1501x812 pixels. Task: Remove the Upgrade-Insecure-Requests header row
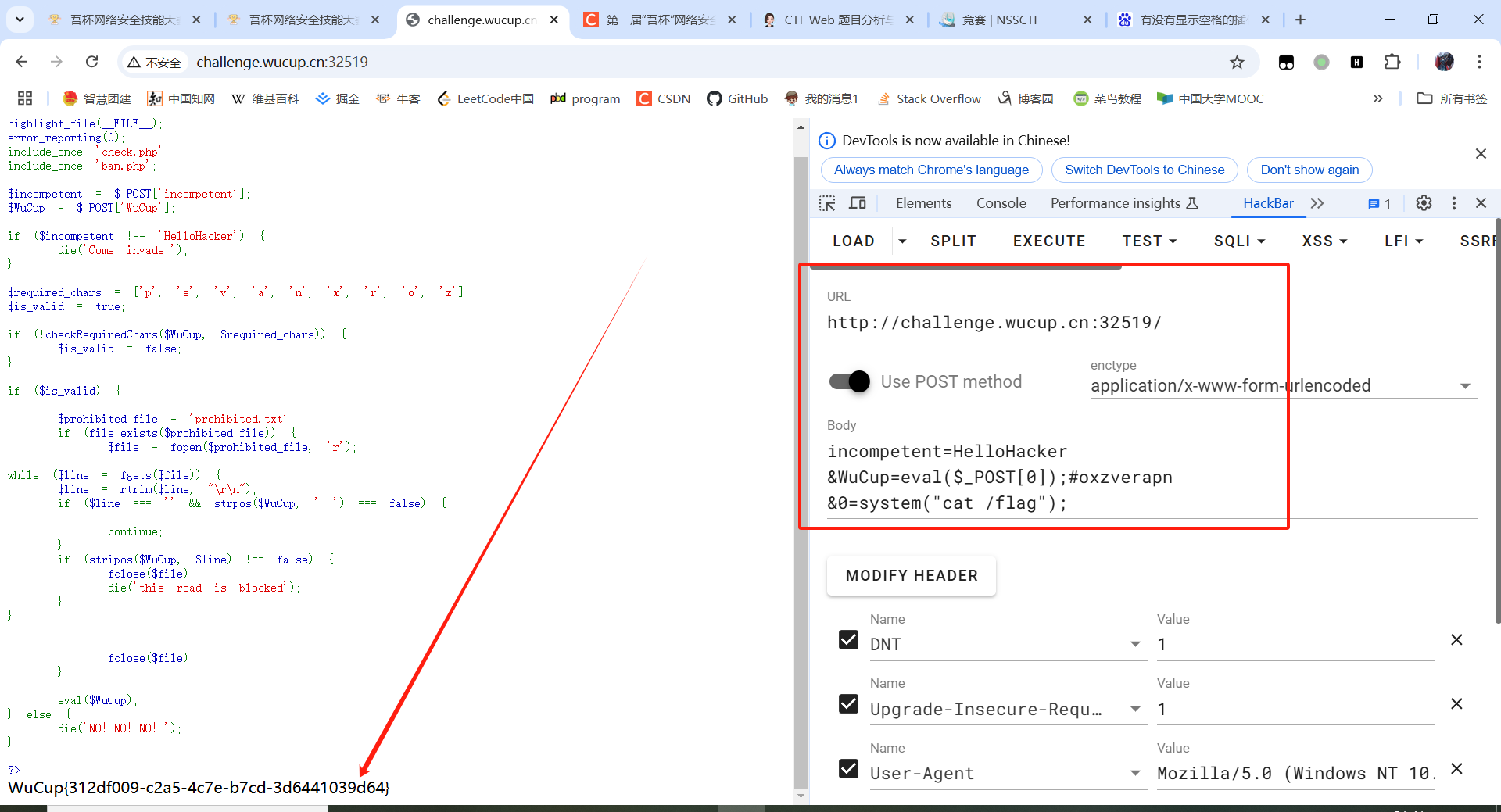tap(1456, 703)
